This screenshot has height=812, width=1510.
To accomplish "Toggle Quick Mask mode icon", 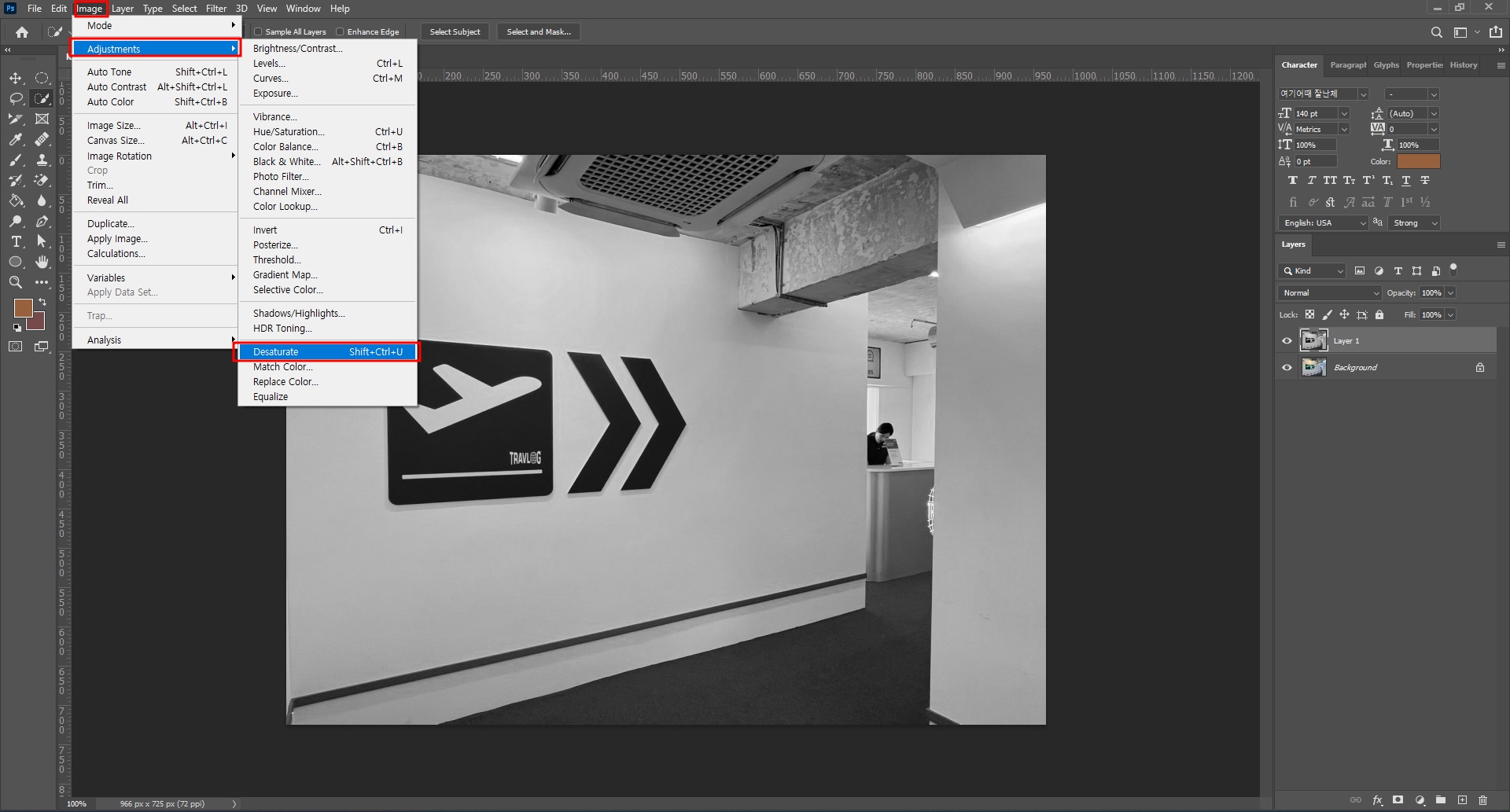I will (x=16, y=347).
